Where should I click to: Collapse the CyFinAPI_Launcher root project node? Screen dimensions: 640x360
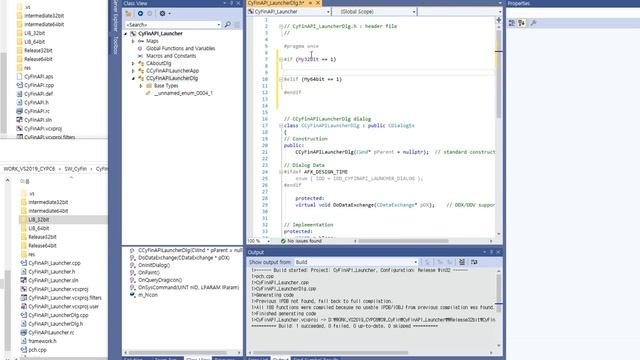click(125, 34)
